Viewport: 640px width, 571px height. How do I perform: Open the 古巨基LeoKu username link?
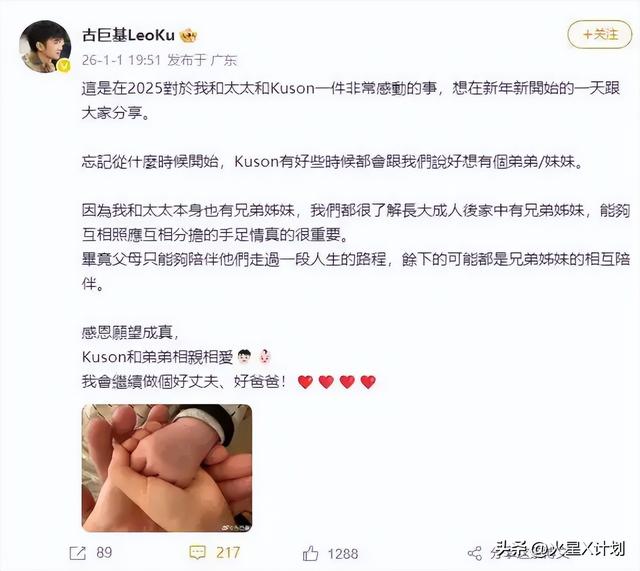[x=128, y=36]
